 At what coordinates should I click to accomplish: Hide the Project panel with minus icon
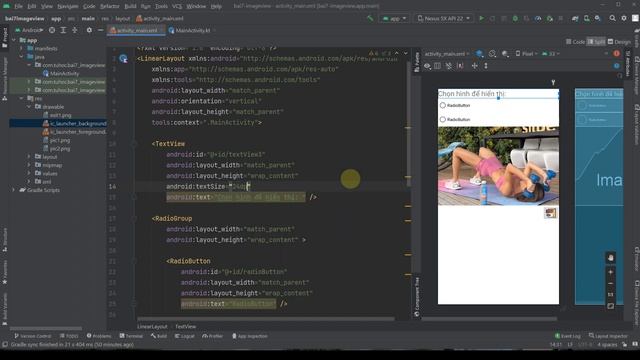click(x=100, y=30)
